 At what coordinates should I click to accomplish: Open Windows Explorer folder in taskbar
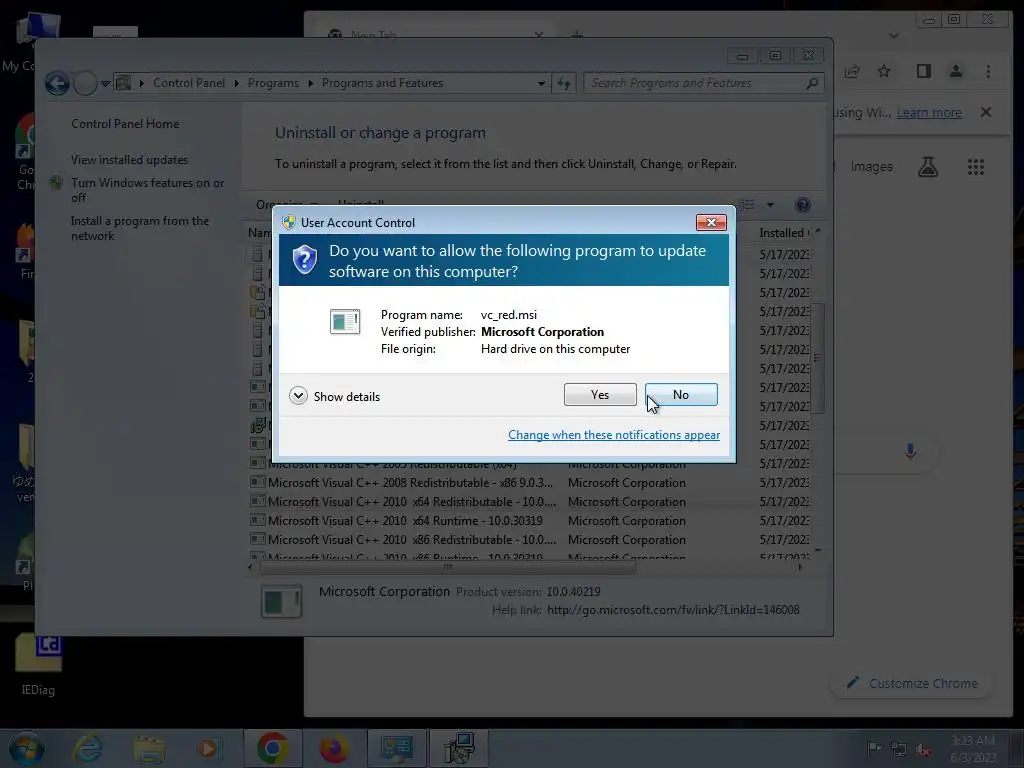coord(149,748)
